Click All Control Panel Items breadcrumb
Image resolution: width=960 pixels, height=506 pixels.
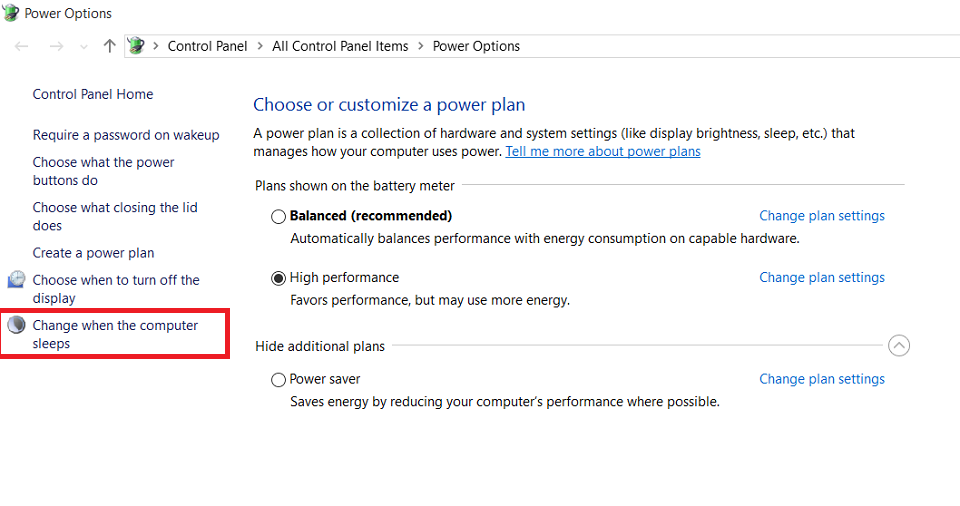(x=340, y=46)
